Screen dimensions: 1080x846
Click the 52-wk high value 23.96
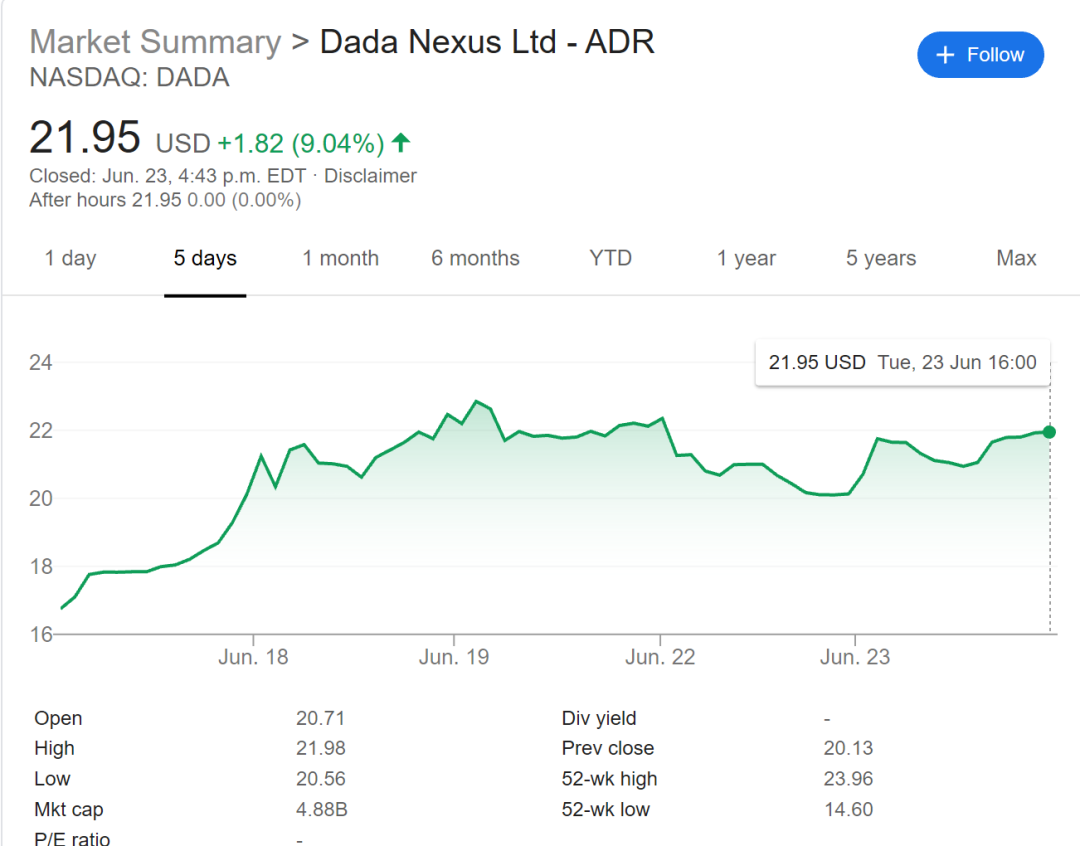click(848, 778)
